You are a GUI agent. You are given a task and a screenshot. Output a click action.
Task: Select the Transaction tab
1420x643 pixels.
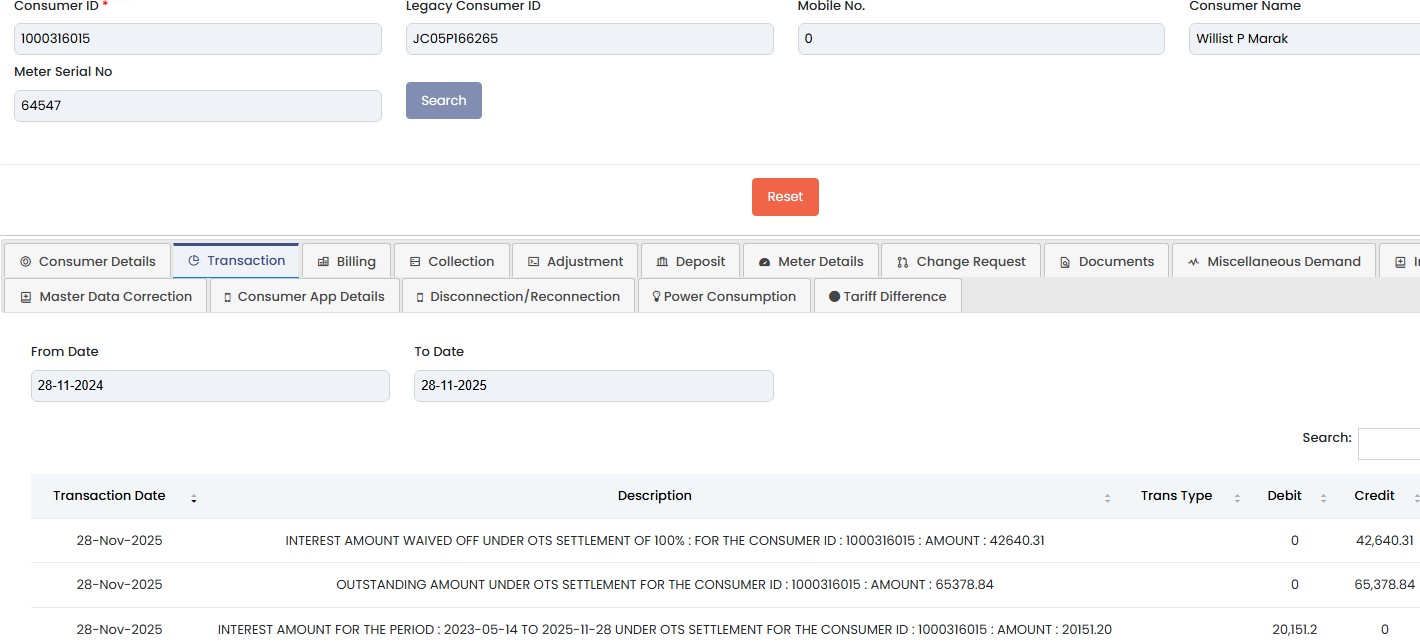coord(236,260)
